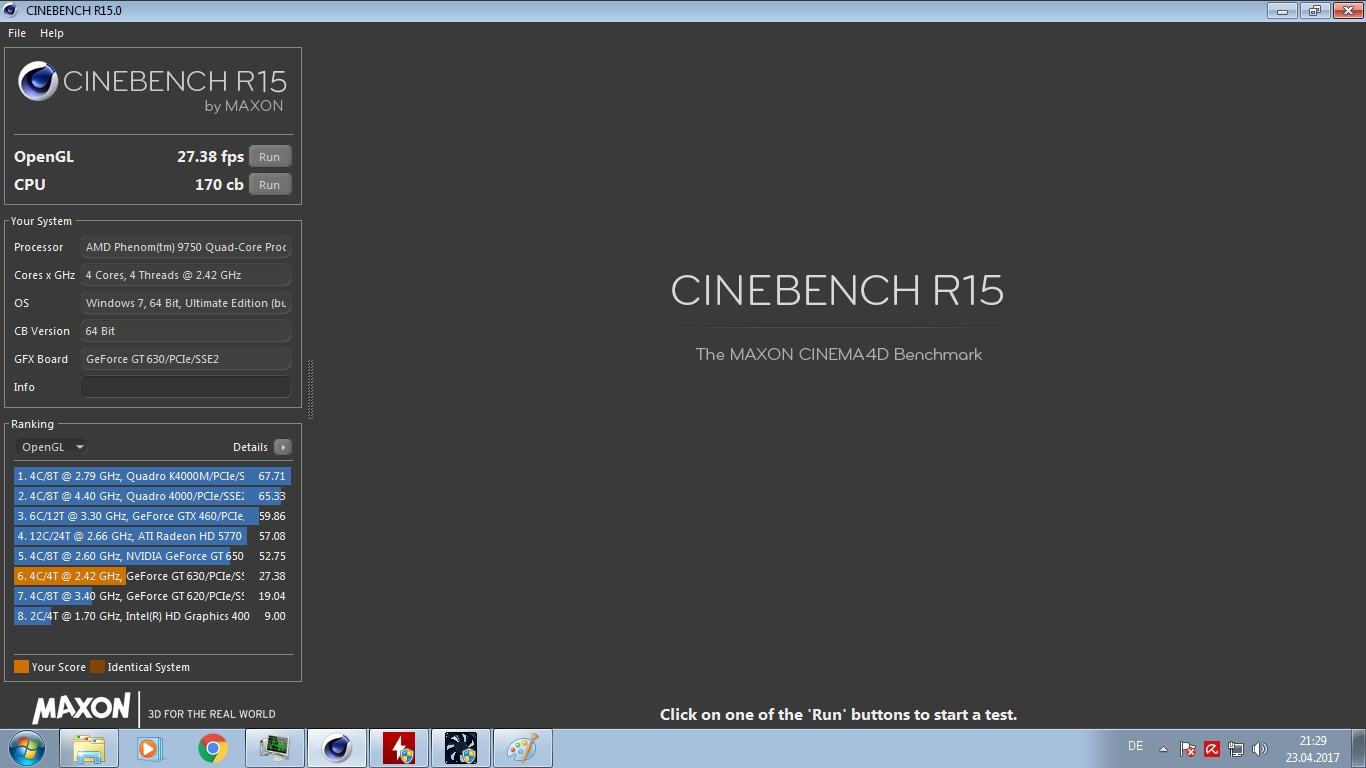Open Avira antivirus tray icon
The width and height of the screenshot is (1366, 768).
click(x=1212, y=748)
